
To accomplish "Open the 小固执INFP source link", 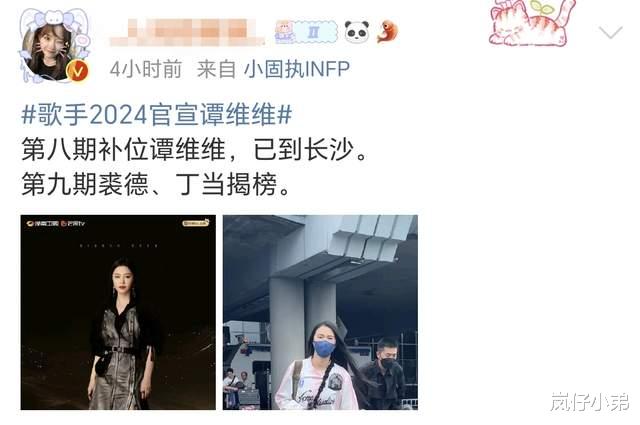I will click(x=297, y=69).
